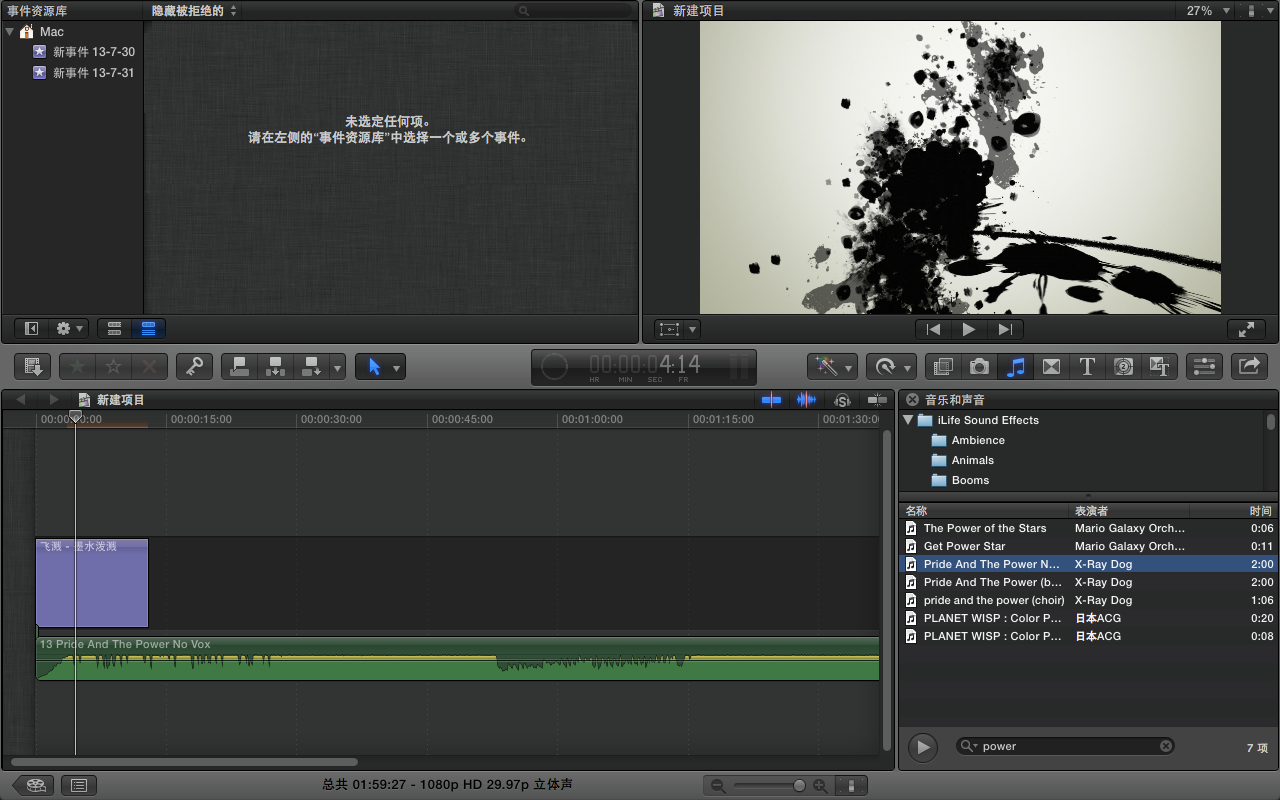Image resolution: width=1280 pixels, height=800 pixels.
Task: Toggle video skimming in timeline
Action: coord(771,400)
